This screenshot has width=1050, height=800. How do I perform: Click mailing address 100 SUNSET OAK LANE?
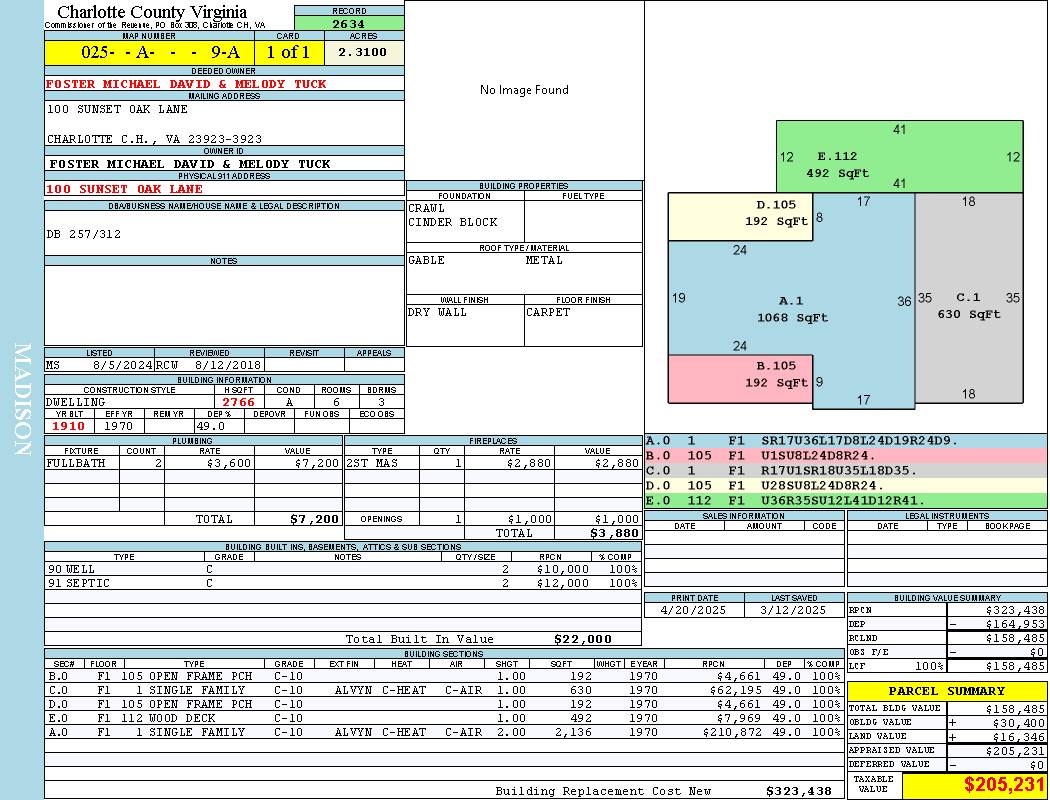point(117,109)
